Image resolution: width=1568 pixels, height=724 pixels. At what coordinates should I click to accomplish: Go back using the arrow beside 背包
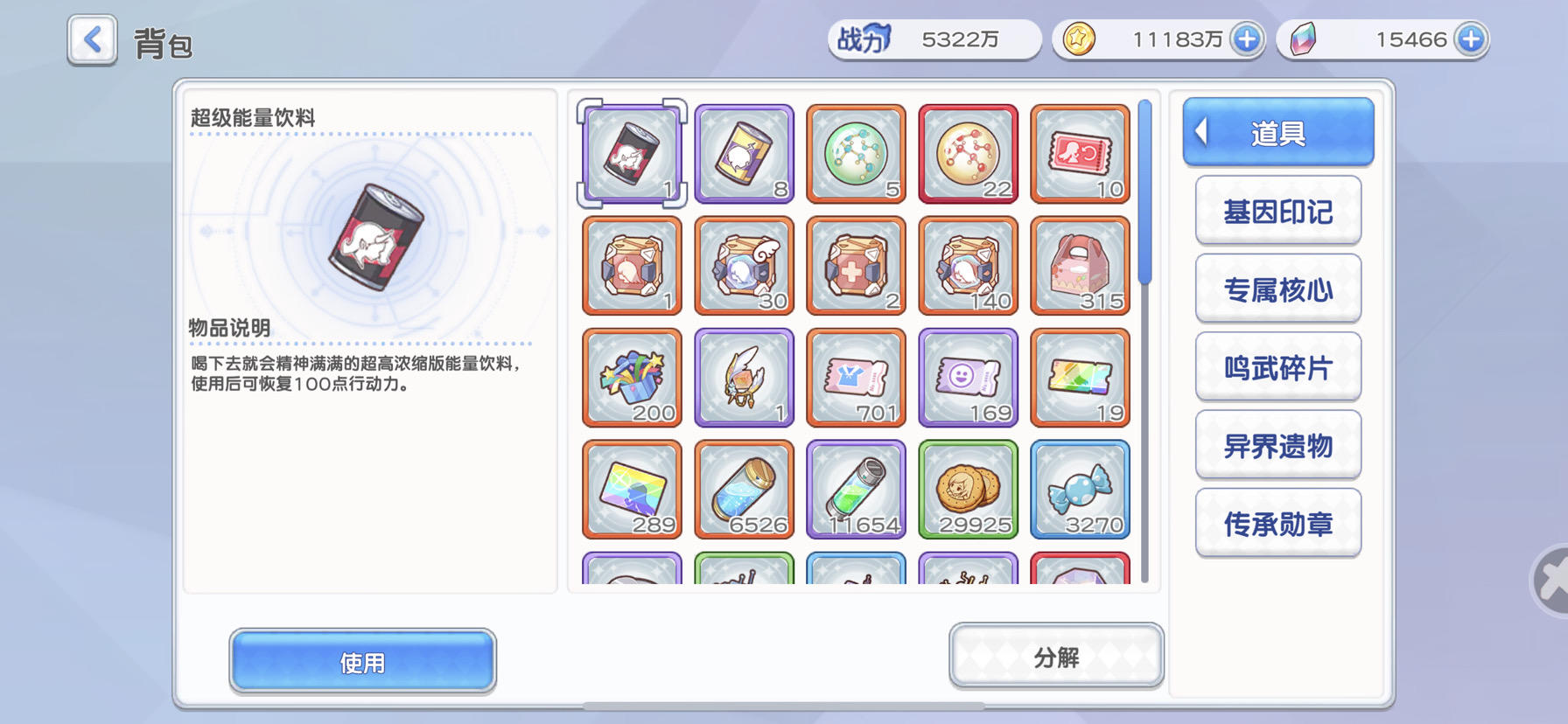click(x=92, y=40)
